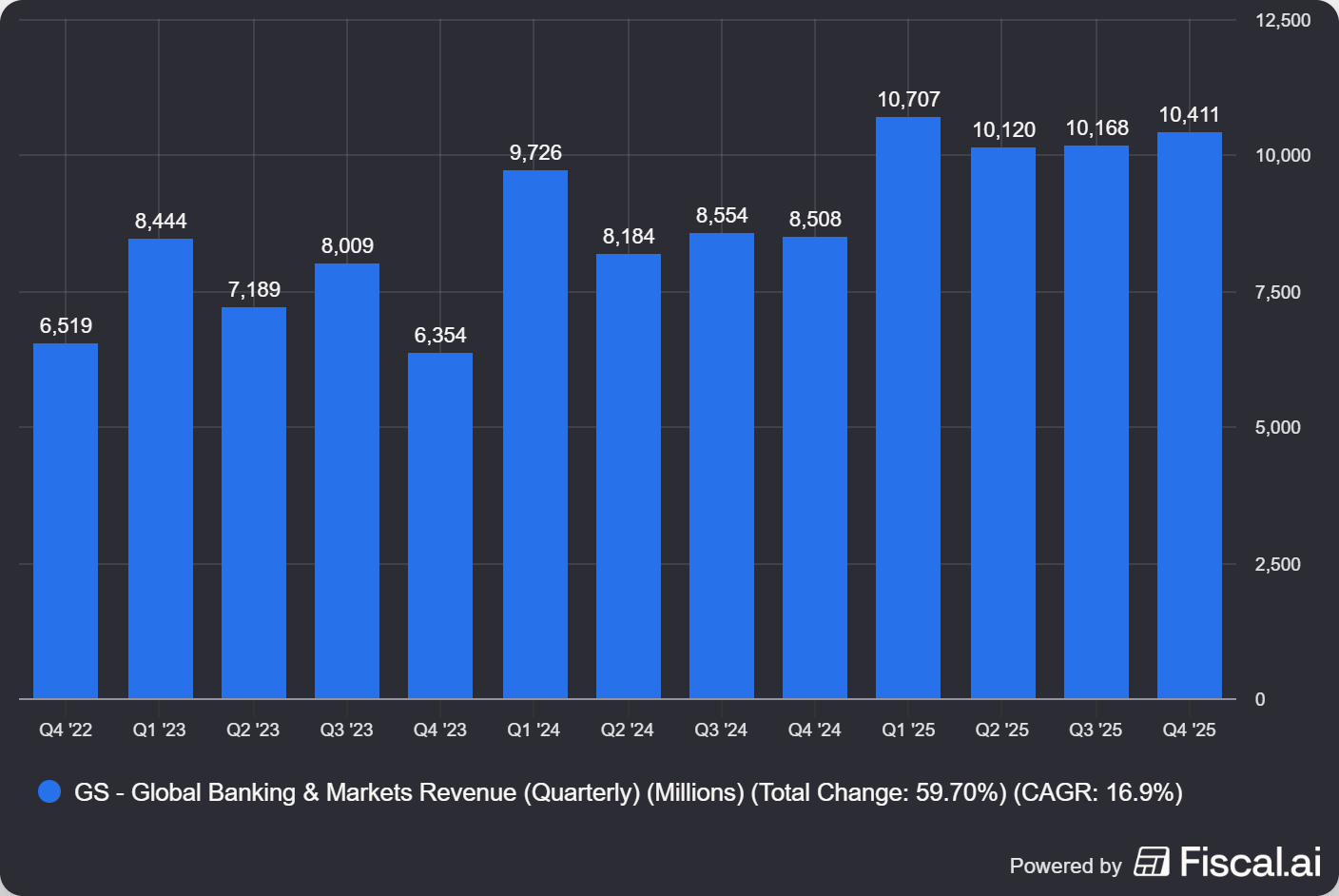The image size is (1339, 896).
Task: Click the Q4 '23 bar
Action: (x=440, y=526)
